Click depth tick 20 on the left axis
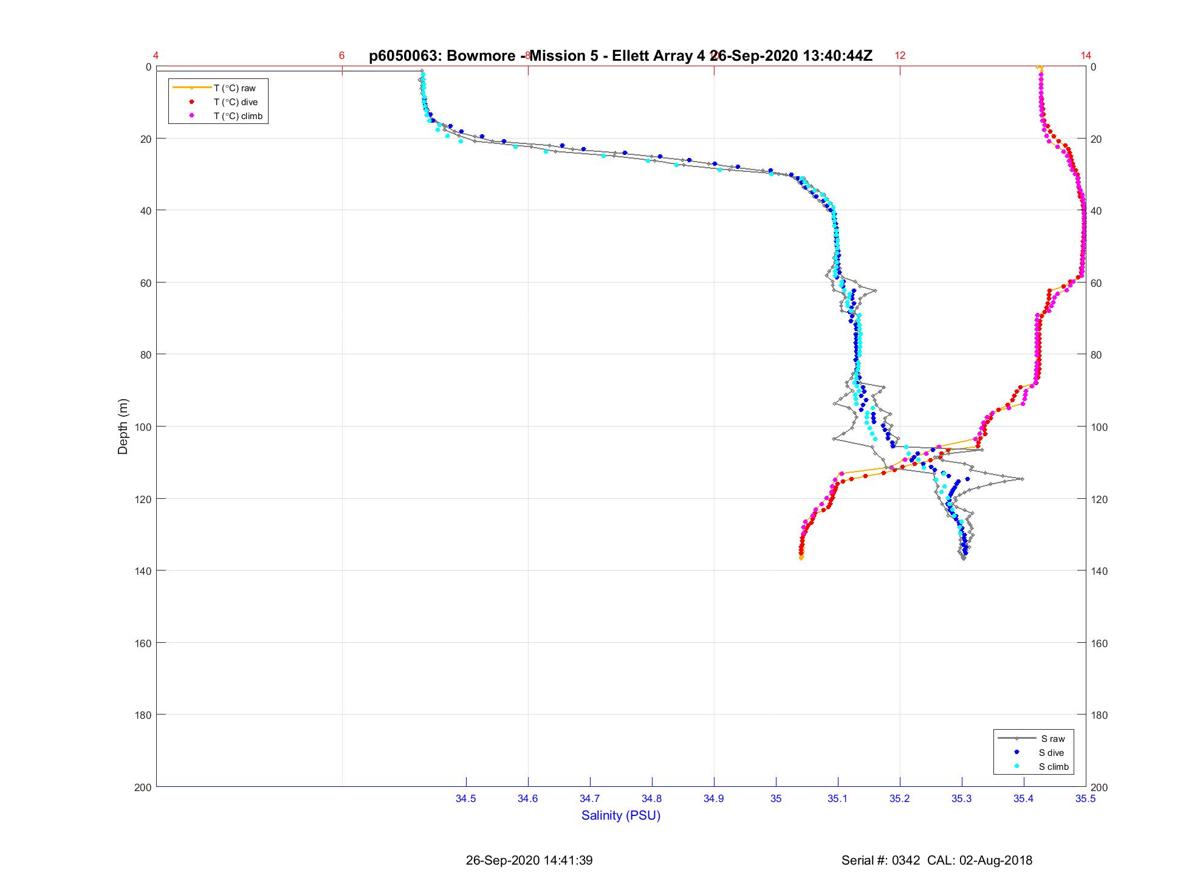The width and height of the screenshot is (1200, 885). pyautogui.click(x=146, y=139)
